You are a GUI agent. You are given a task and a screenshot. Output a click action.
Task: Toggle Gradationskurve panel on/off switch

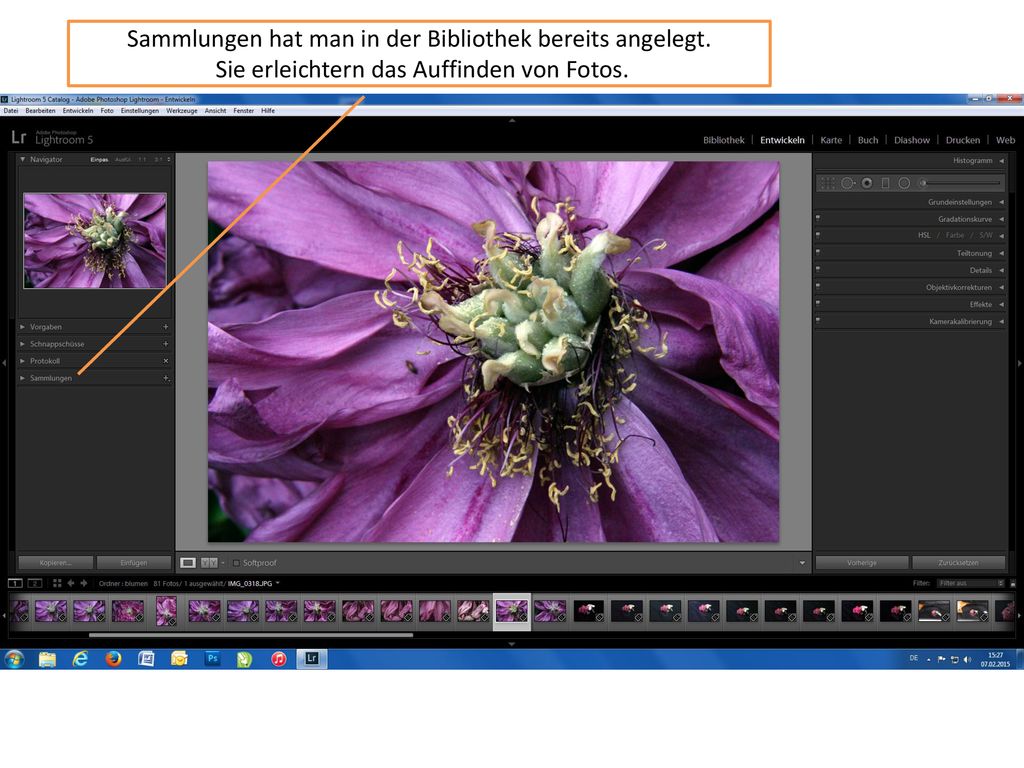[x=818, y=218]
